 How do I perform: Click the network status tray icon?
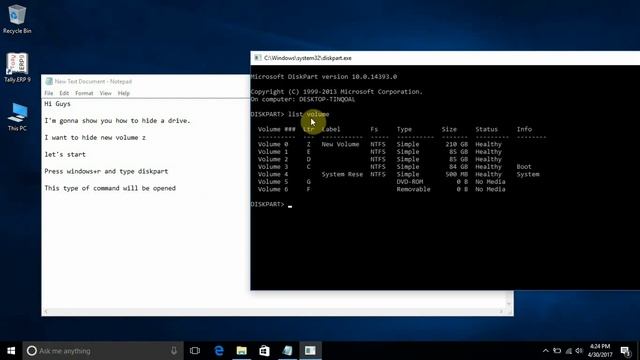[x=569, y=351]
